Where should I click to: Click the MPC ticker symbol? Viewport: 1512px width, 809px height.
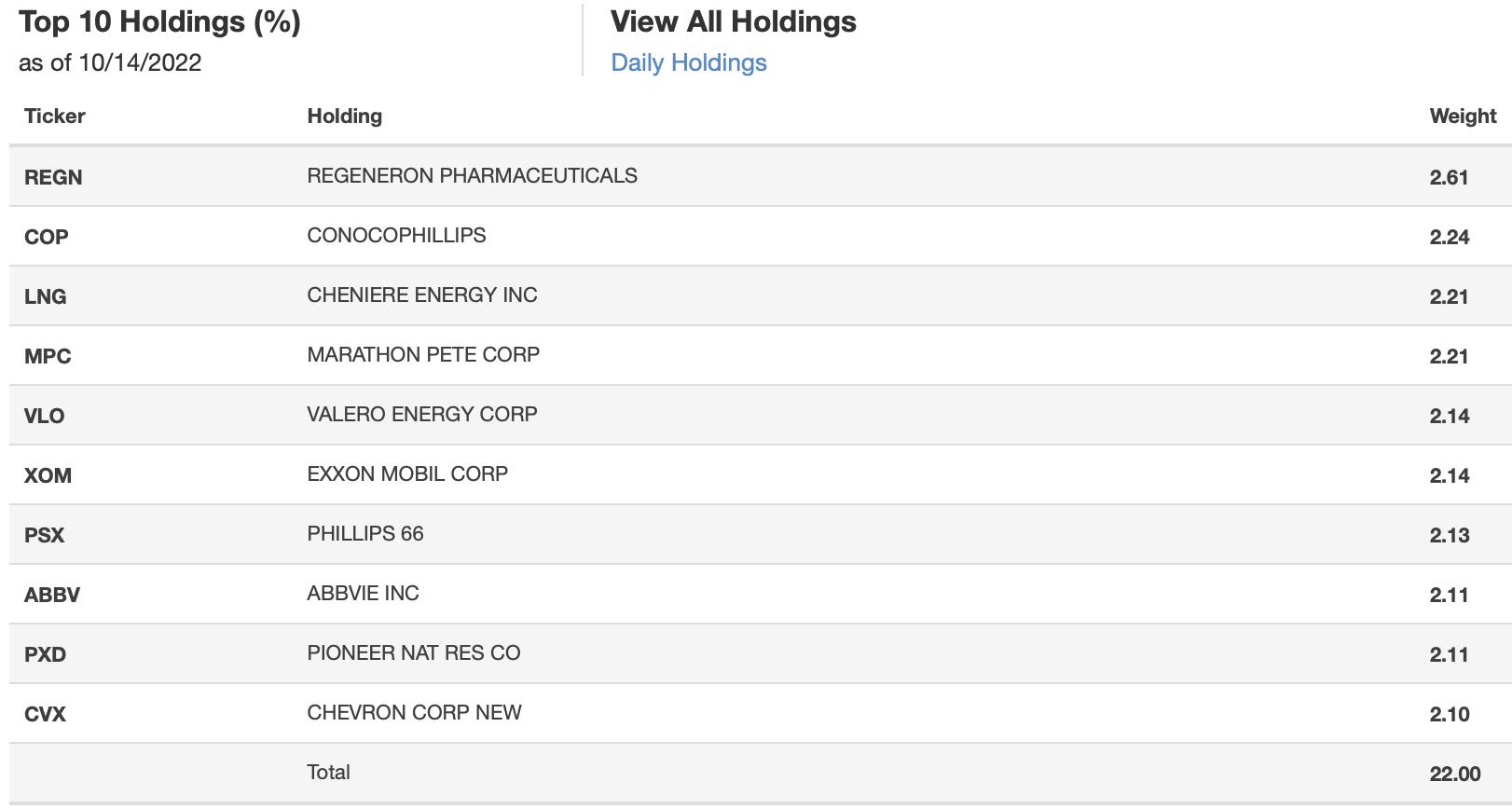pyautogui.click(x=48, y=356)
